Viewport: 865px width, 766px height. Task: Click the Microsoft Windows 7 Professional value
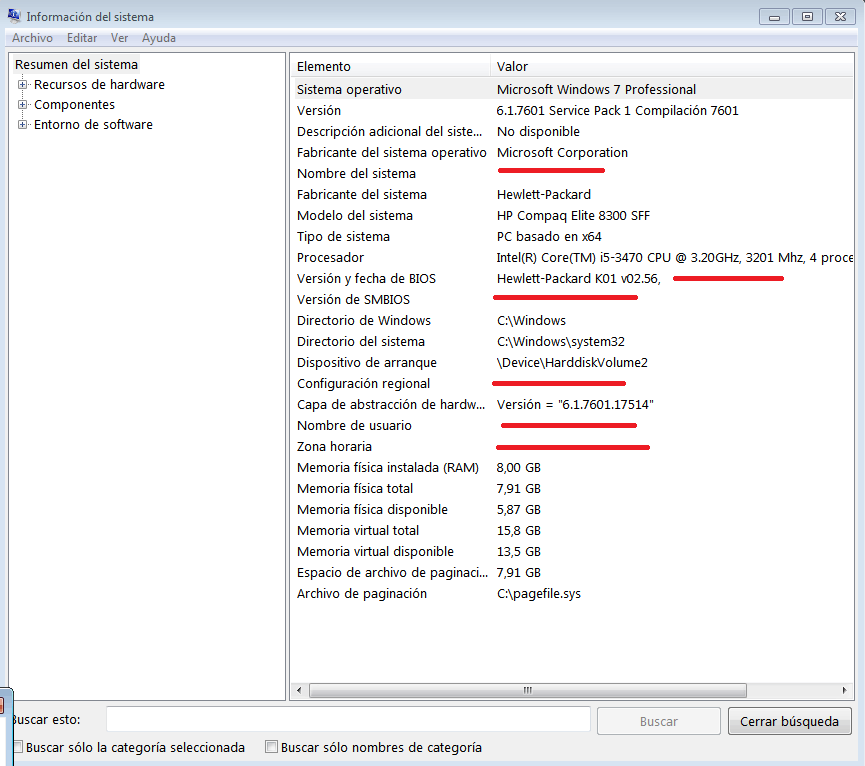596,89
